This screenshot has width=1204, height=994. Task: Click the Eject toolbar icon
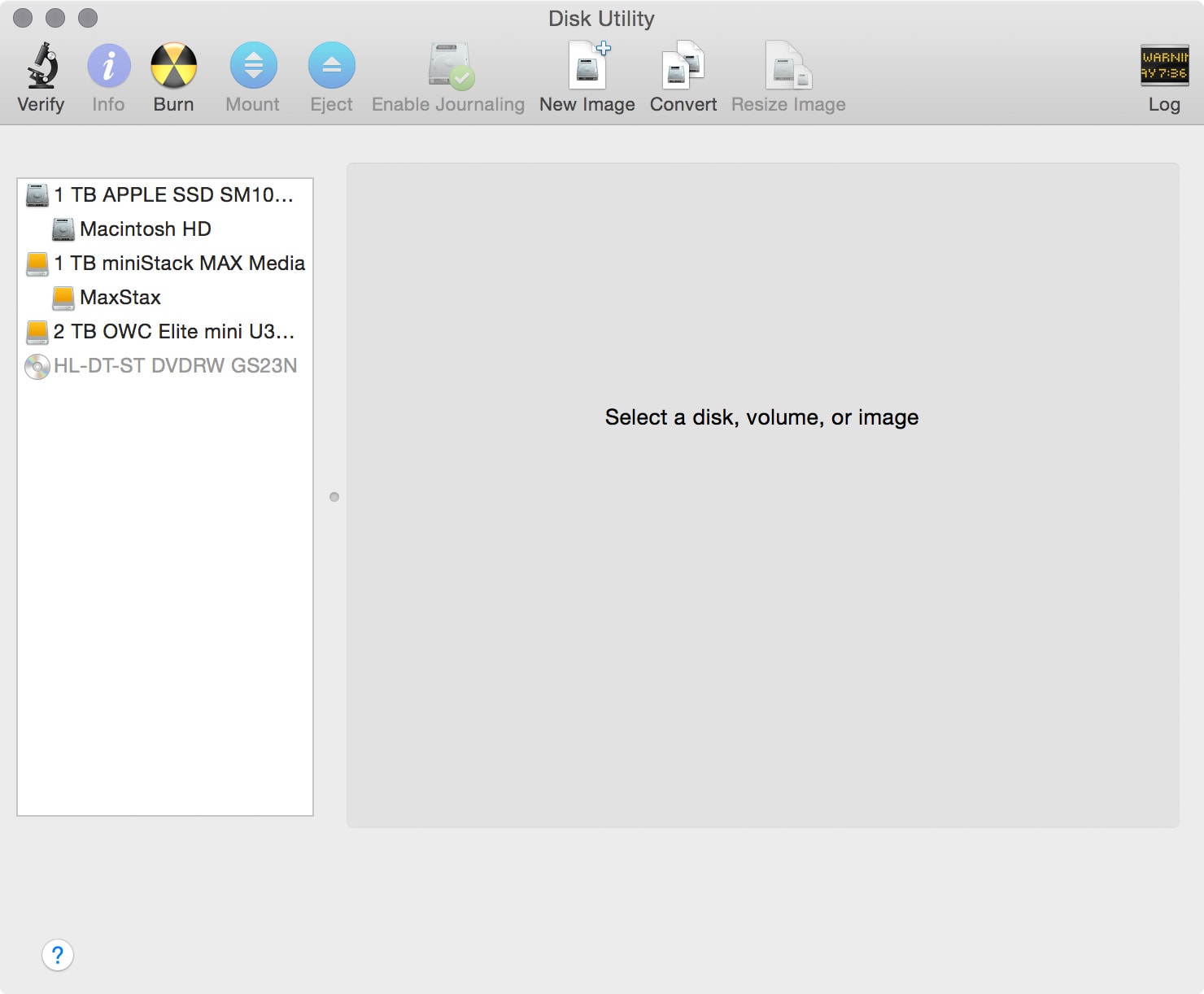point(331,66)
